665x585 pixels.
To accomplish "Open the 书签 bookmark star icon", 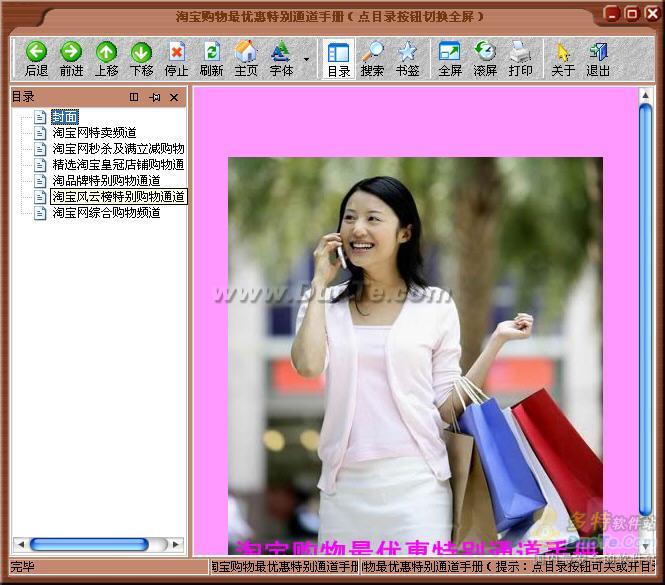I will point(408,51).
